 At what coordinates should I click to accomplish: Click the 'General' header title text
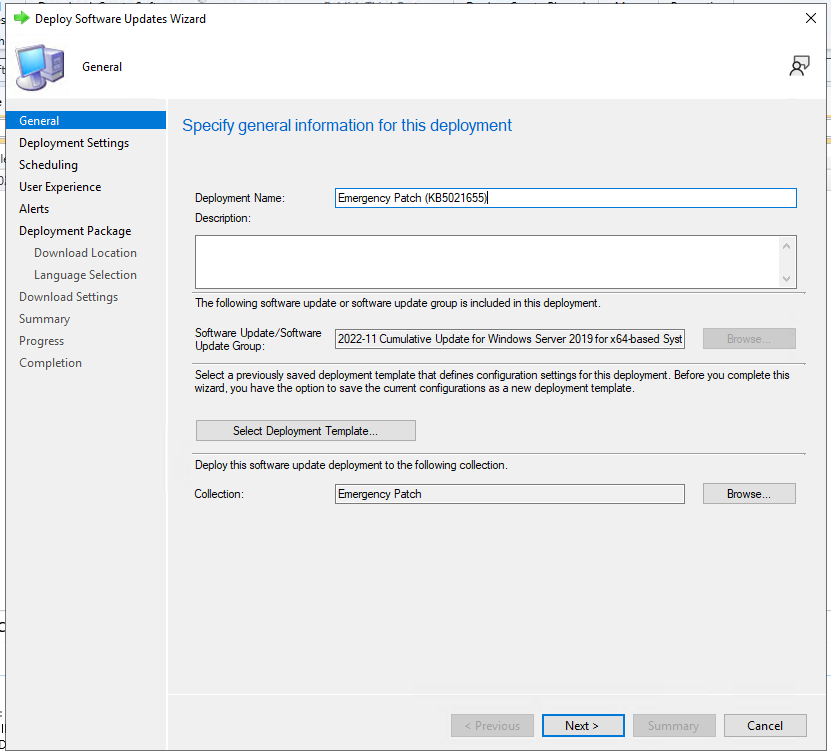tap(102, 67)
